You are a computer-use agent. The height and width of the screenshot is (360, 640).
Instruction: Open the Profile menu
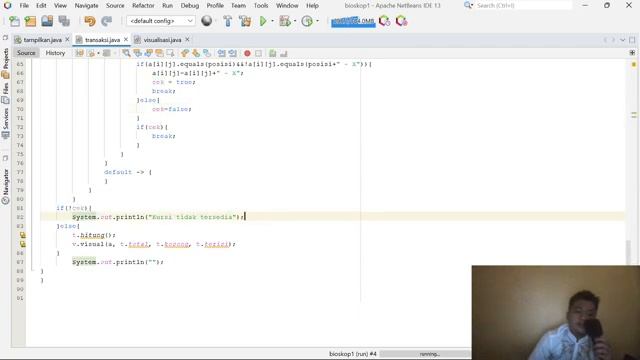(x=215, y=6)
